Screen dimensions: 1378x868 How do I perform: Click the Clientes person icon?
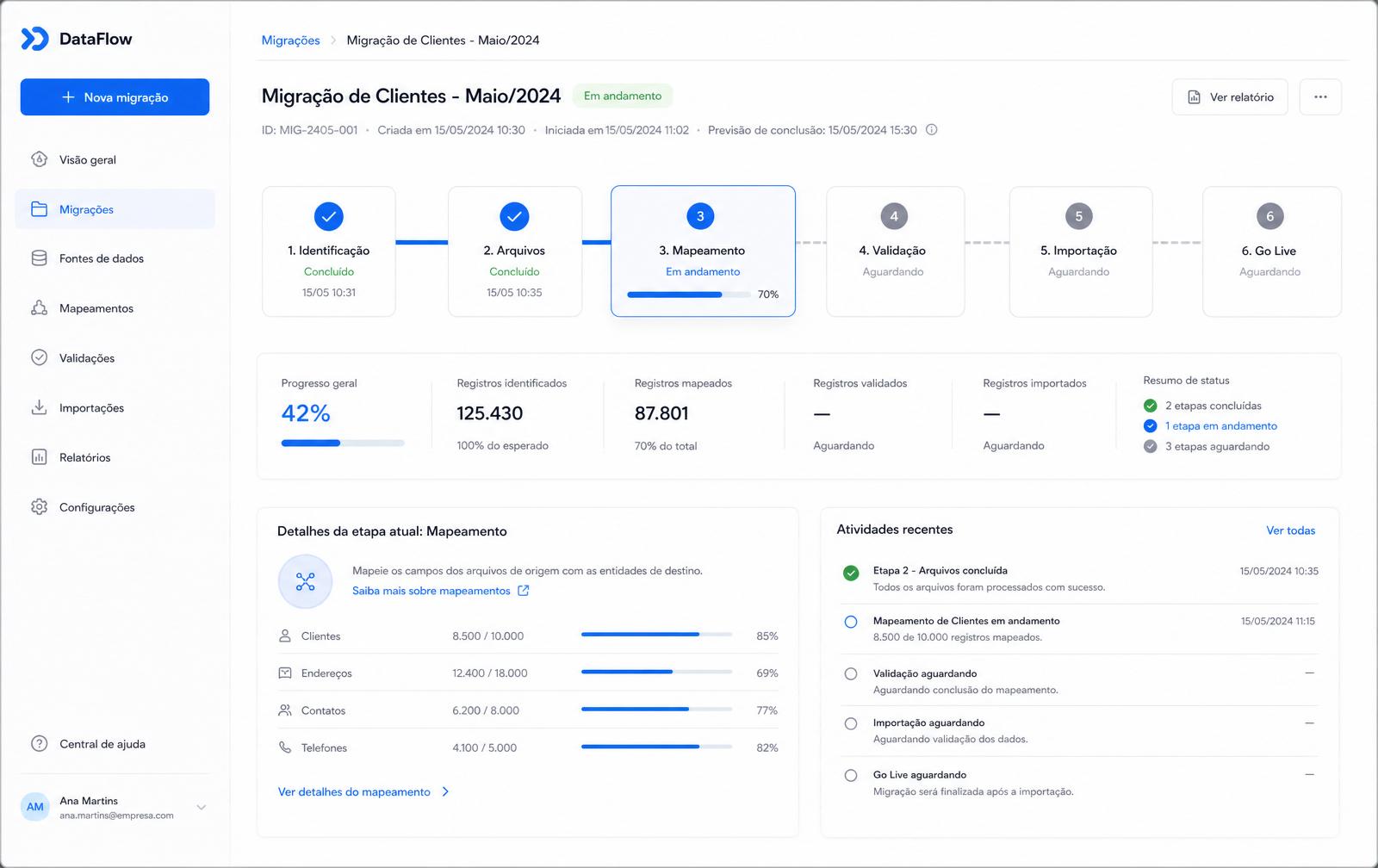(285, 636)
